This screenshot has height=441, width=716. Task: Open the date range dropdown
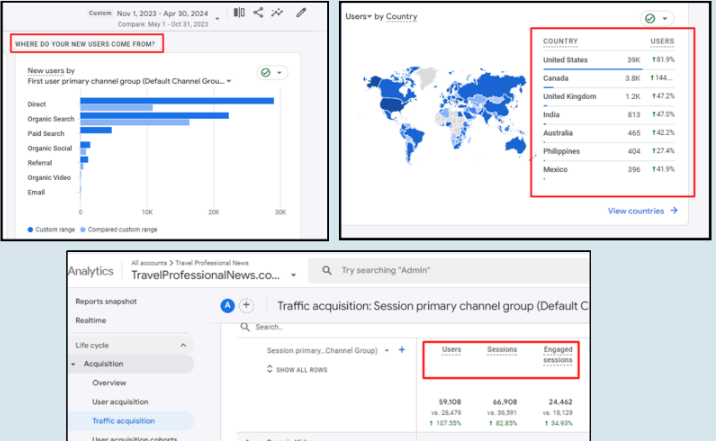coord(216,17)
